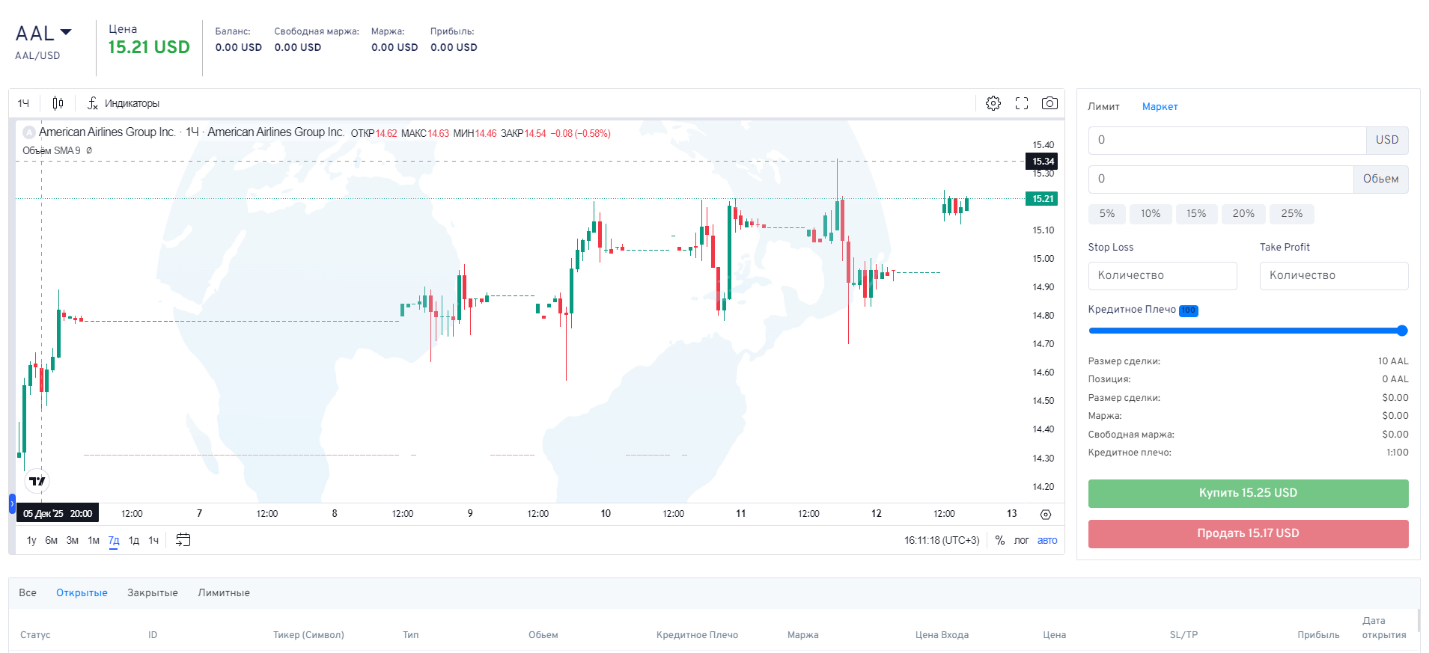Open chart settings gear
Viewport: 1429px width, 653px height.
pyautogui.click(x=993, y=103)
